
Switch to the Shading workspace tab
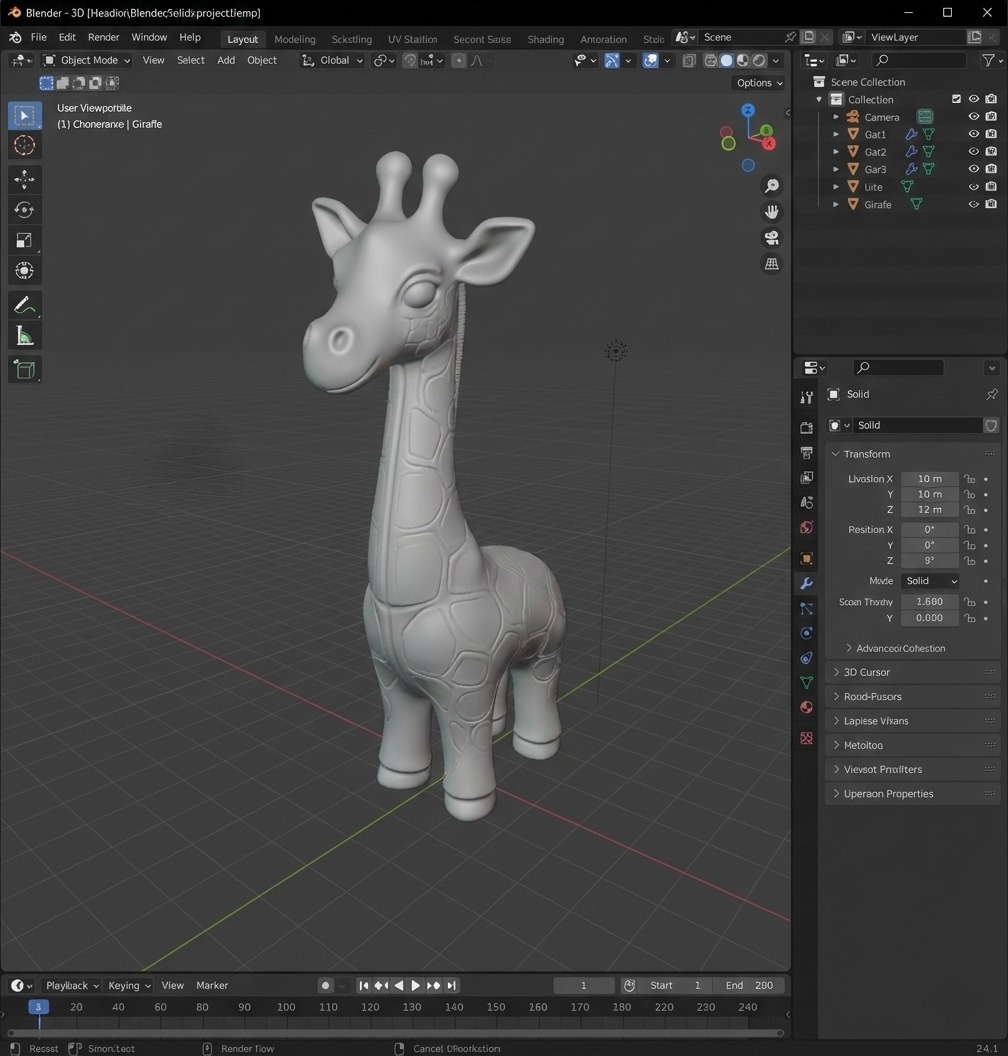tap(545, 37)
